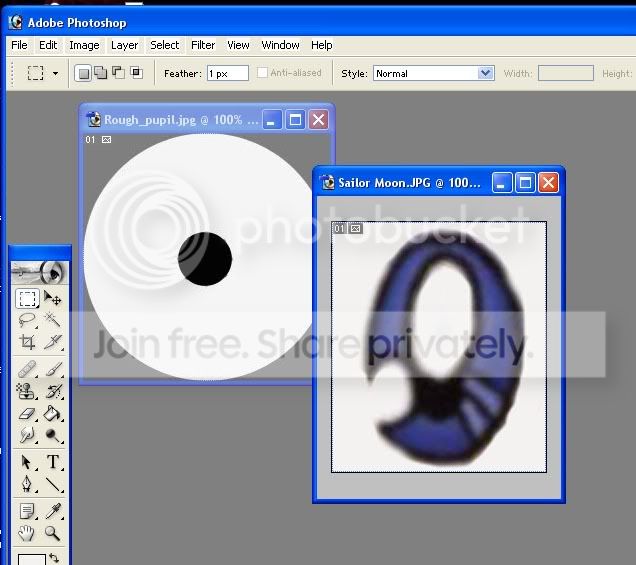The width and height of the screenshot is (636, 565).
Task: Click the Photoshop icon in main title bar
Action: (16, 22)
